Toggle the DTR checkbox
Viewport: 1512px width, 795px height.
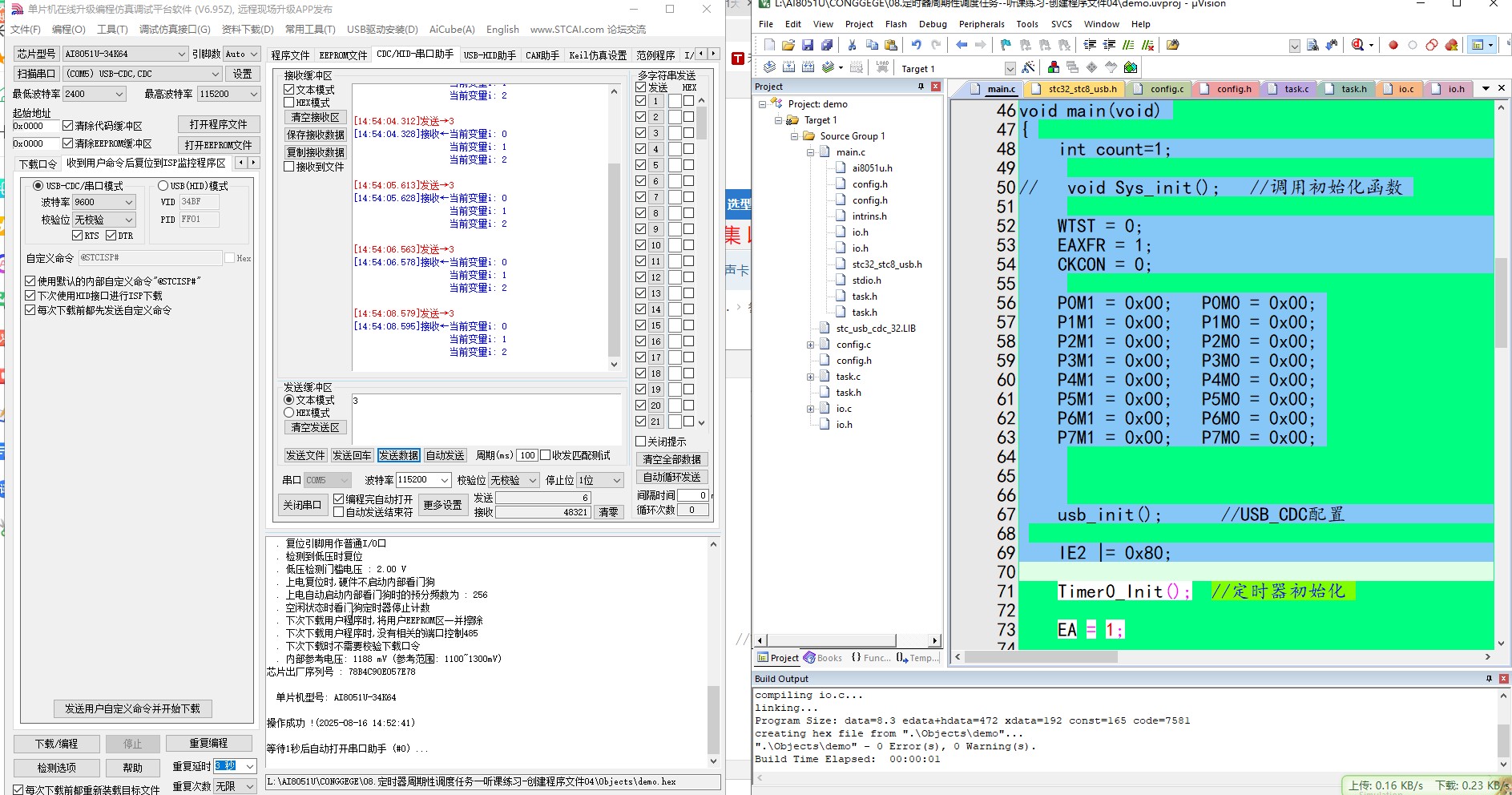111,236
